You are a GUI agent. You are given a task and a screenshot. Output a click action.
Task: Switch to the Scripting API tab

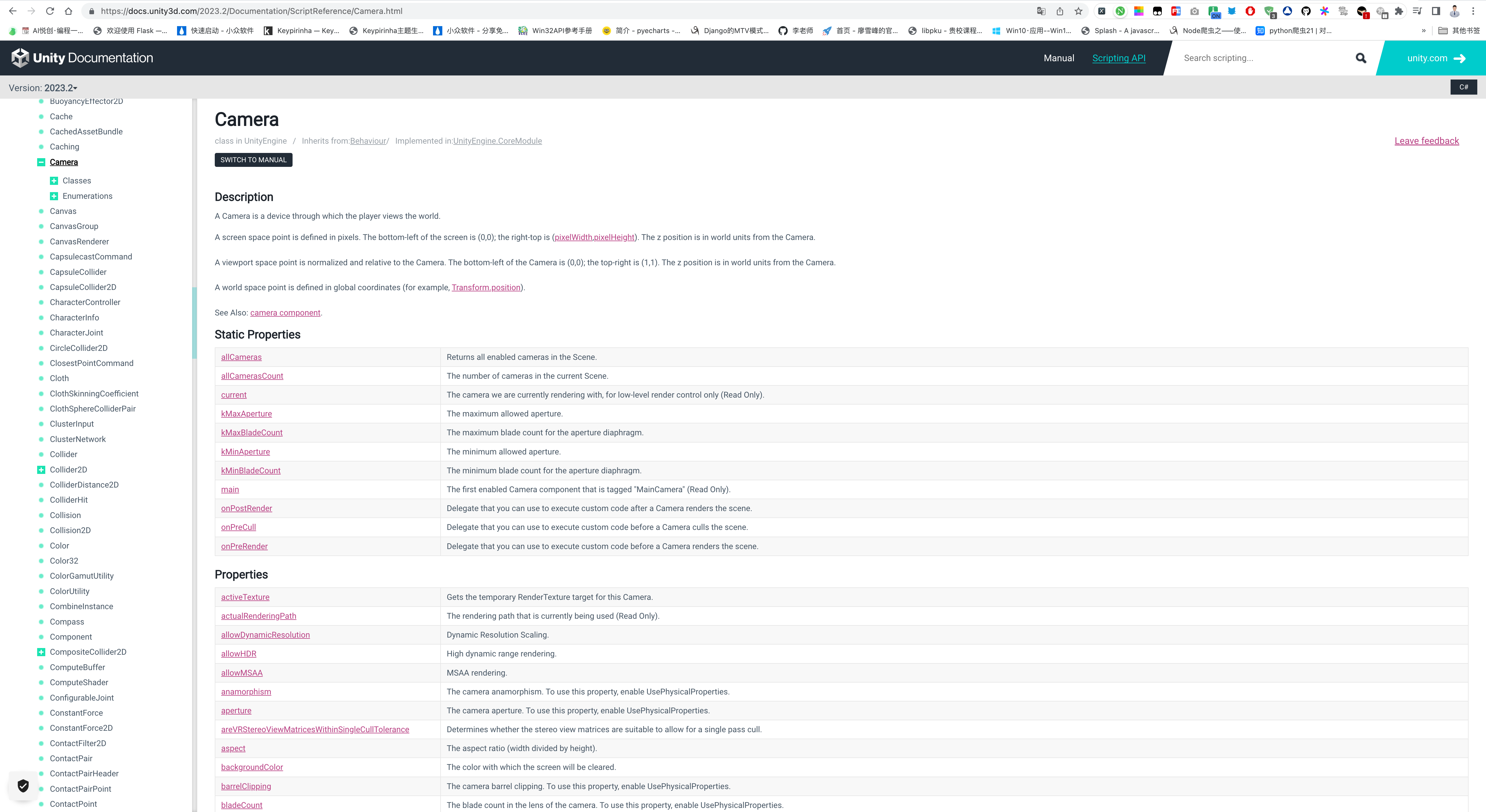coord(1119,58)
